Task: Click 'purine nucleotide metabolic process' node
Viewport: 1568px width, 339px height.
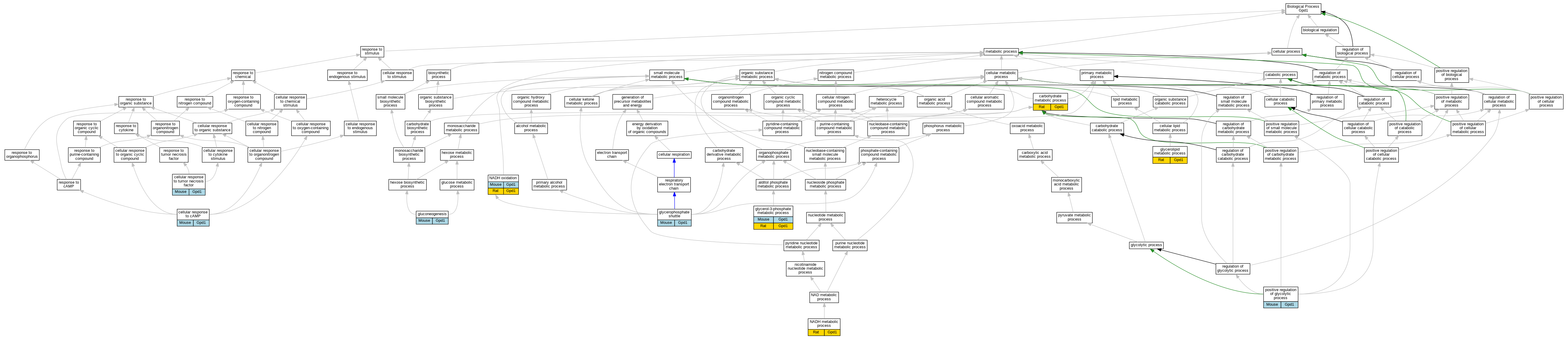Action: pos(850,245)
